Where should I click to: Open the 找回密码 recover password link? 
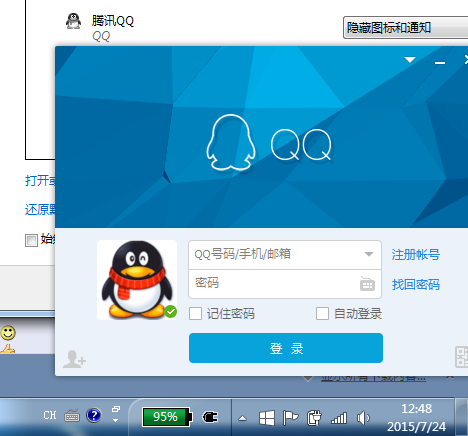coord(415,285)
